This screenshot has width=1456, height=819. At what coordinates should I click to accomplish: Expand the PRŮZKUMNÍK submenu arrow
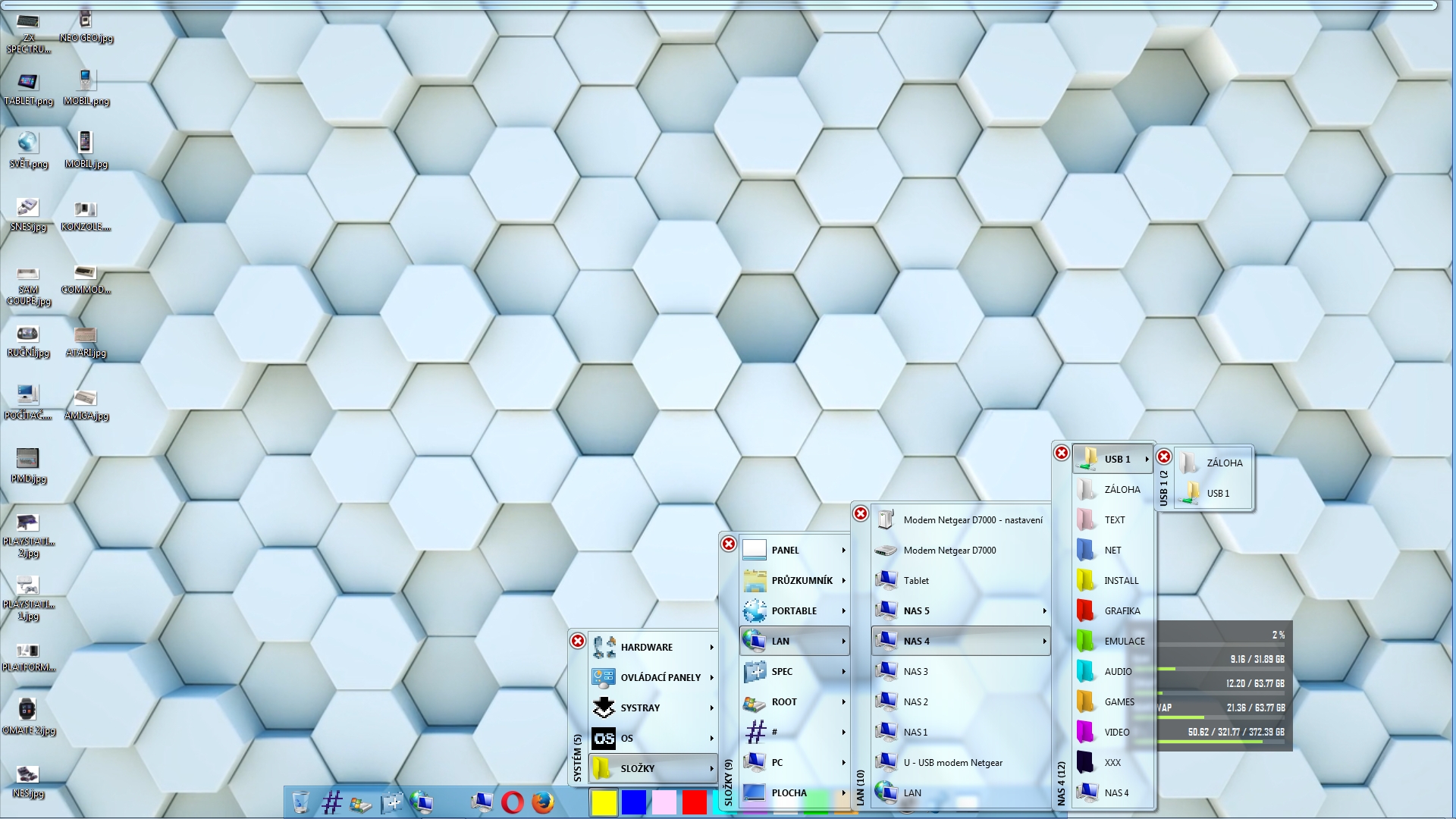[843, 580]
